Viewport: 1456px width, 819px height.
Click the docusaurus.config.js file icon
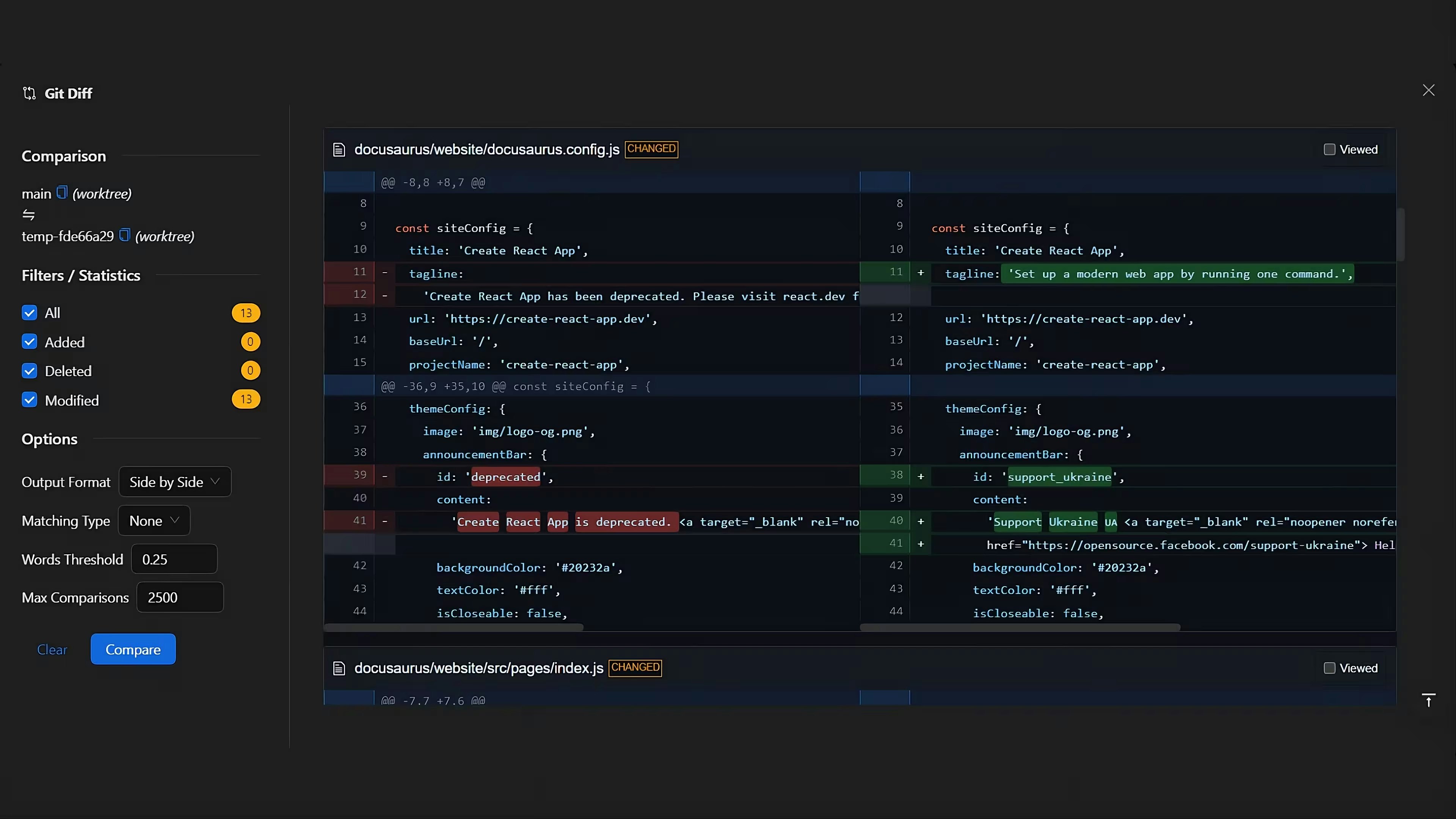[x=339, y=150]
